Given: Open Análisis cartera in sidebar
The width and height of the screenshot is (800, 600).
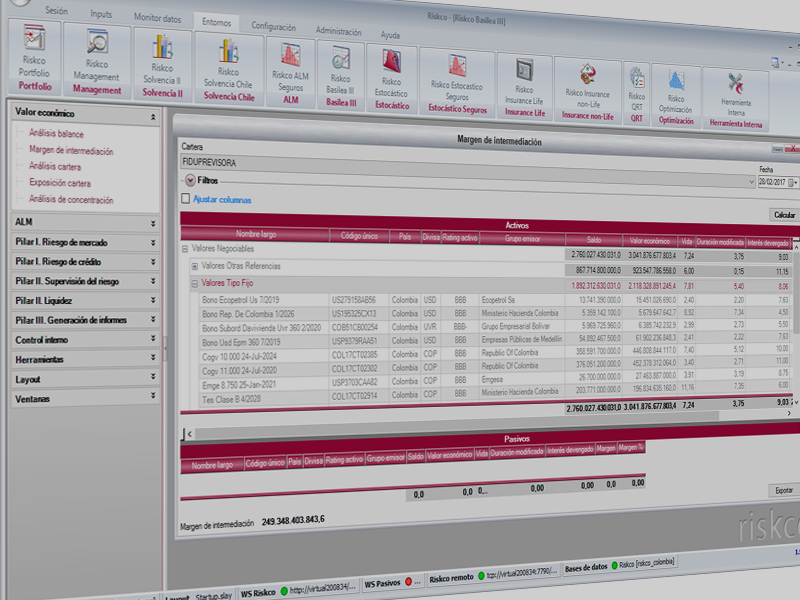Looking at the screenshot, I should pos(55,166).
